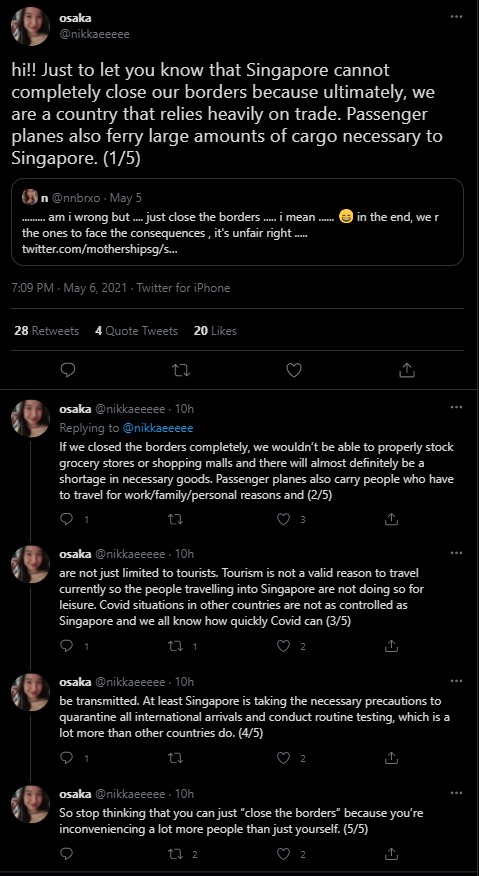This screenshot has height=876, width=479.
Task: Open the Twitter for iPhone source link
Action: (183, 288)
